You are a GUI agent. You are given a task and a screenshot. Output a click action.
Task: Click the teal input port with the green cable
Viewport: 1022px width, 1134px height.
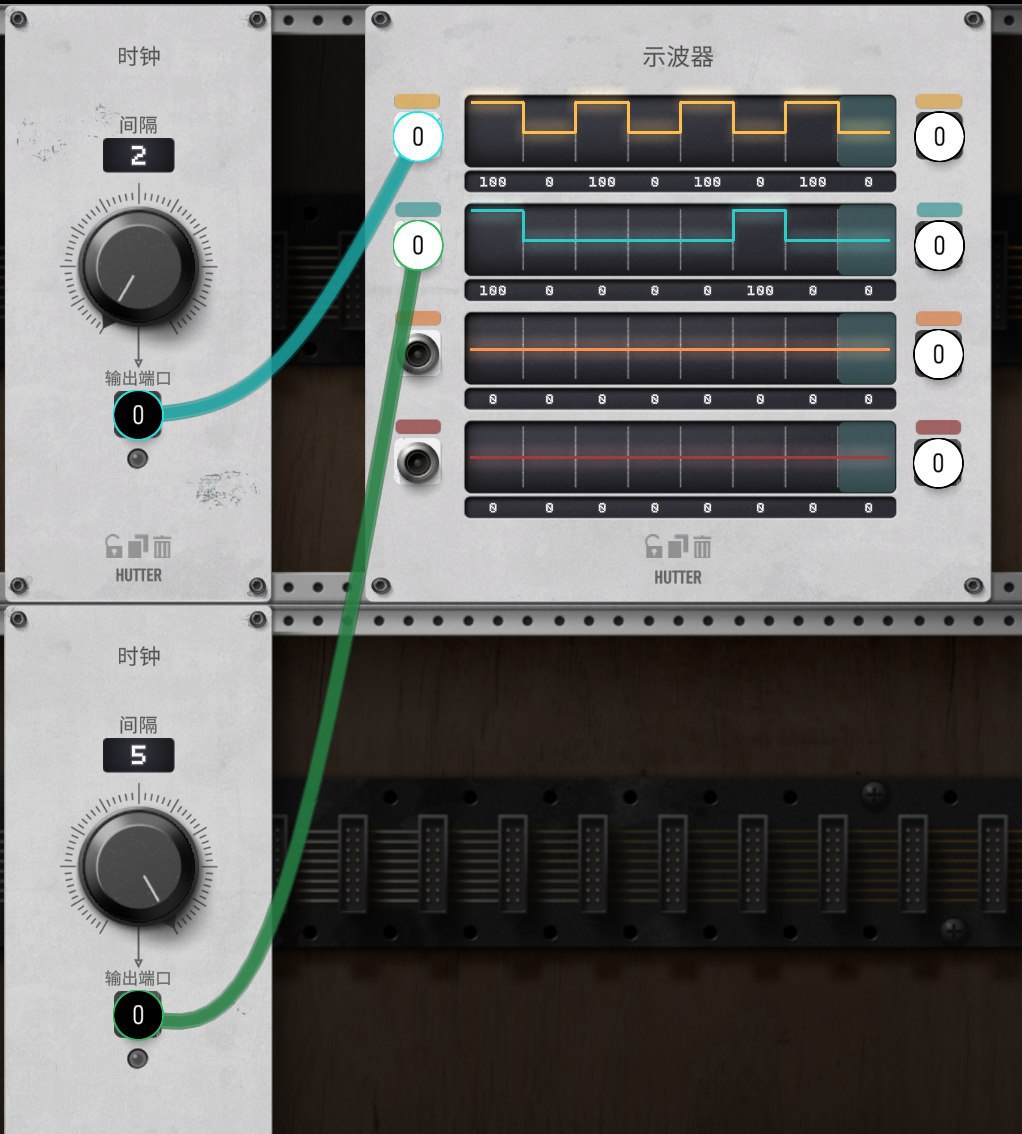pos(418,245)
